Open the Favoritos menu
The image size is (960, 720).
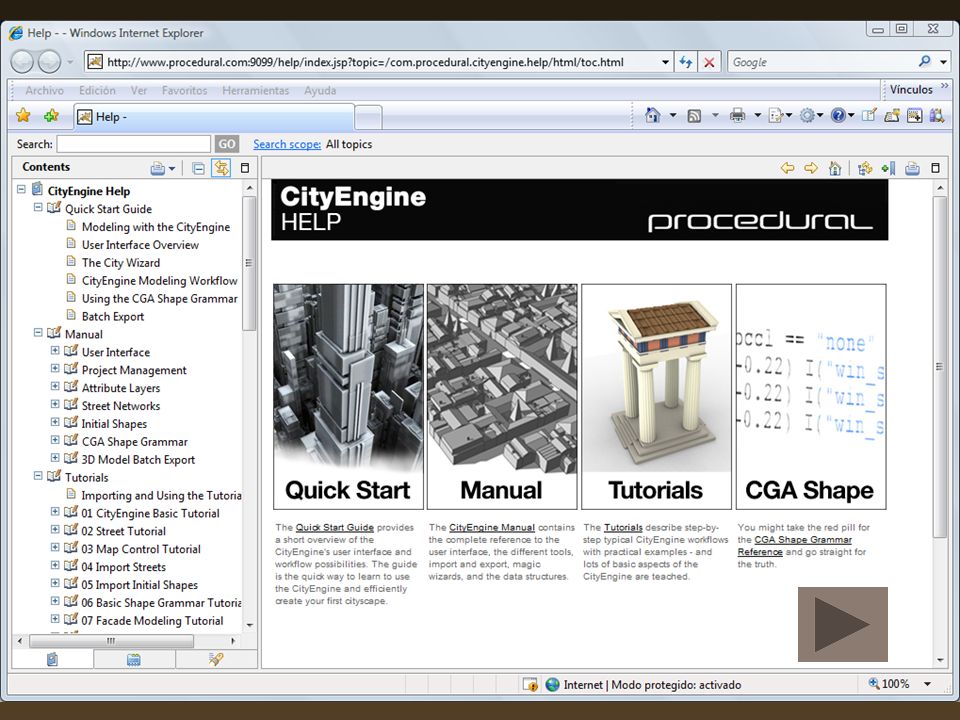pyautogui.click(x=184, y=90)
